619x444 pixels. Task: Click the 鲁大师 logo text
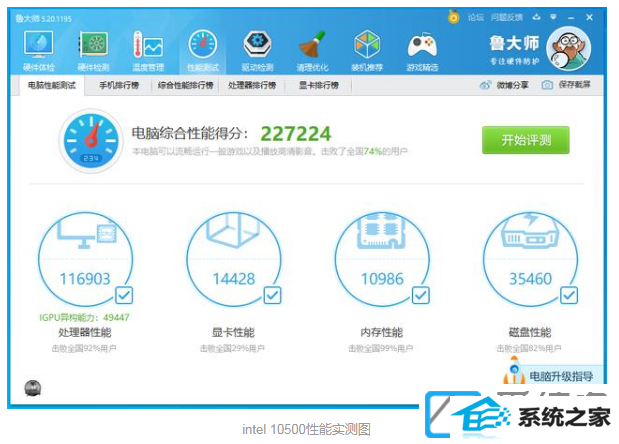point(514,43)
